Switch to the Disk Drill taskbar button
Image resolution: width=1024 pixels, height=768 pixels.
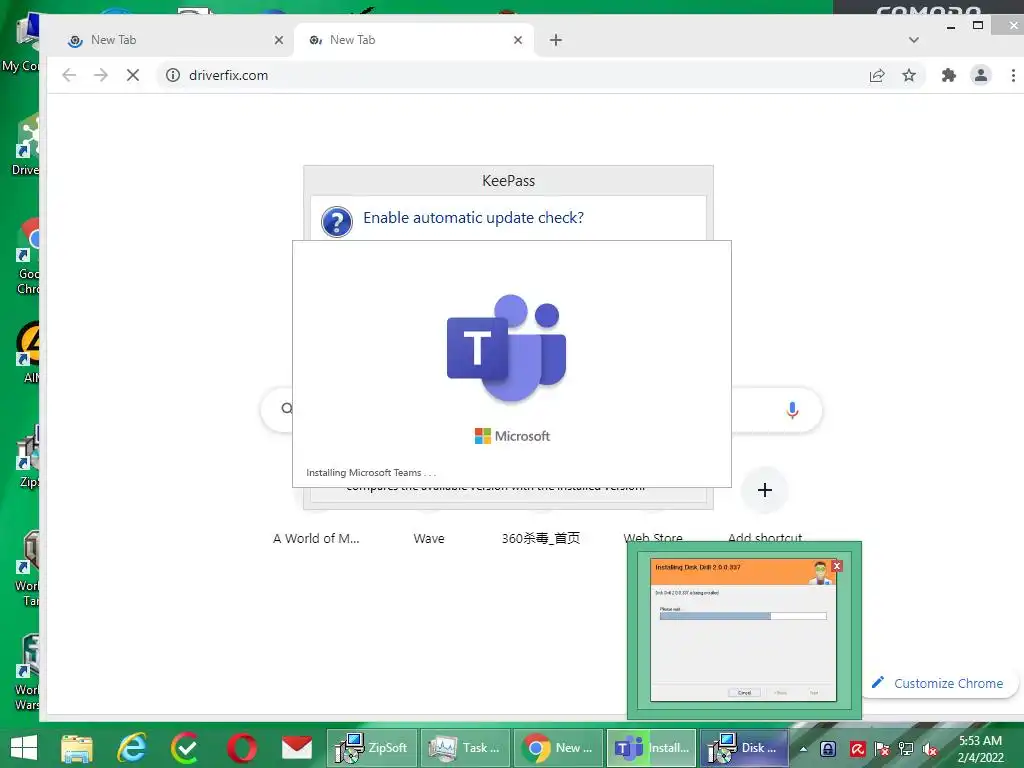pyautogui.click(x=744, y=748)
